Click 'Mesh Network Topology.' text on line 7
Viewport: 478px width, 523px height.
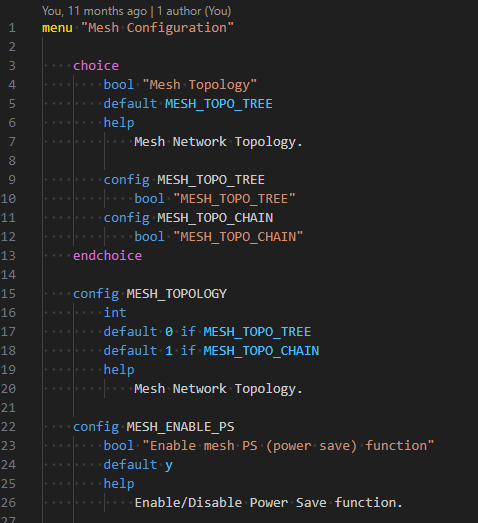click(218, 142)
